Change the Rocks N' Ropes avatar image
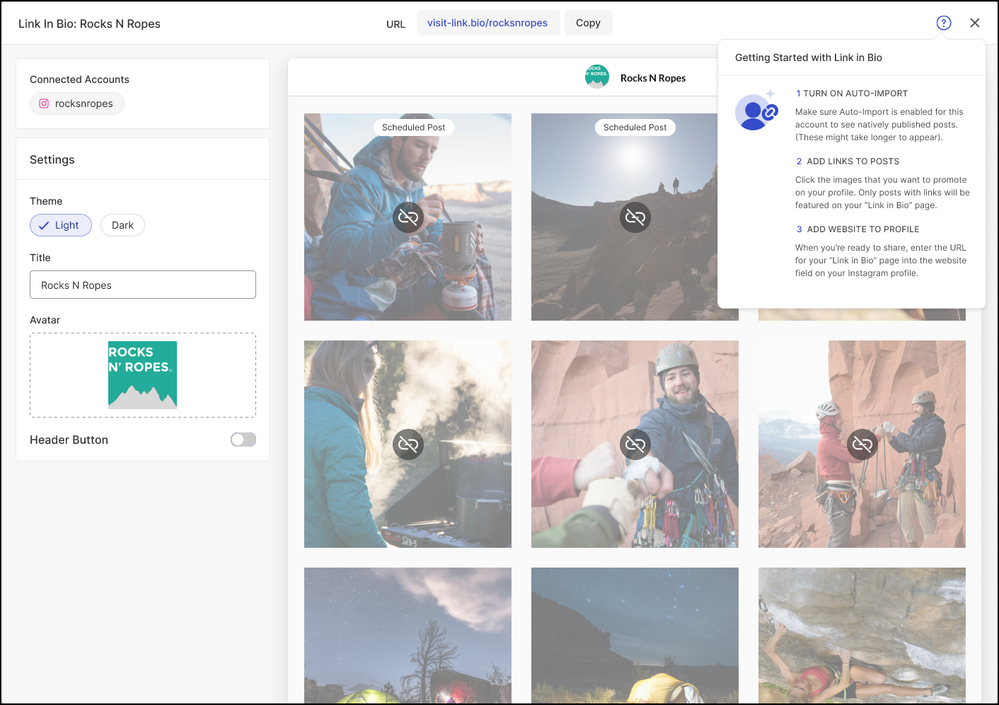This screenshot has height=705, width=999. point(143,374)
